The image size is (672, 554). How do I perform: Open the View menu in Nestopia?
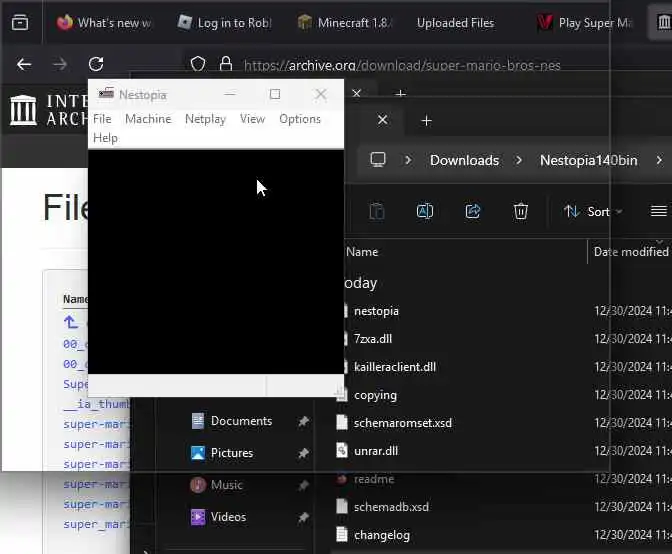tap(252, 119)
